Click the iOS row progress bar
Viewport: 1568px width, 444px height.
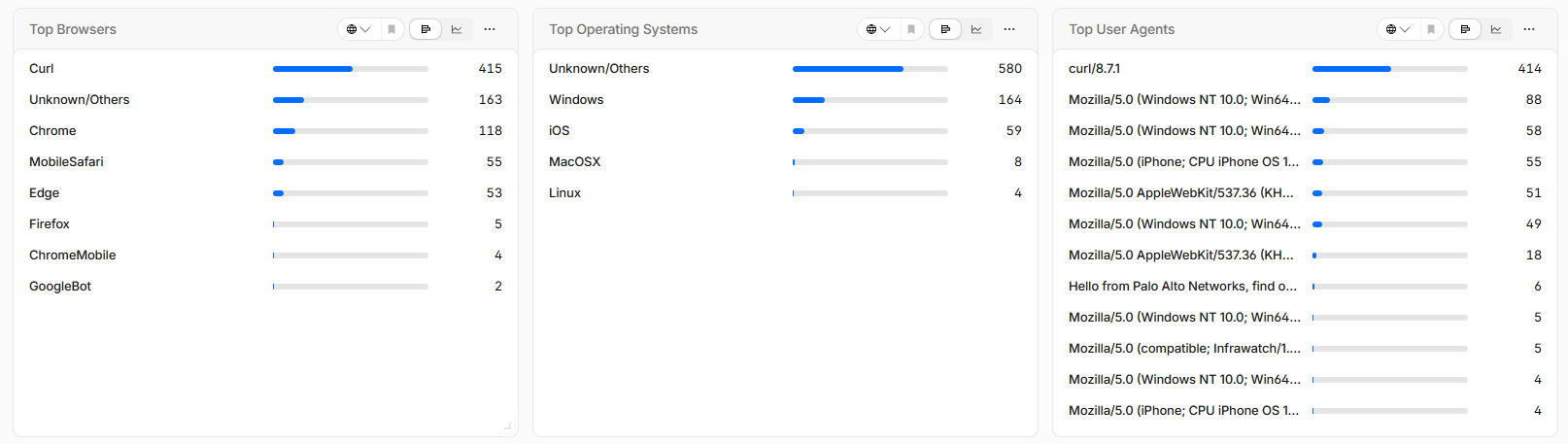pos(870,131)
